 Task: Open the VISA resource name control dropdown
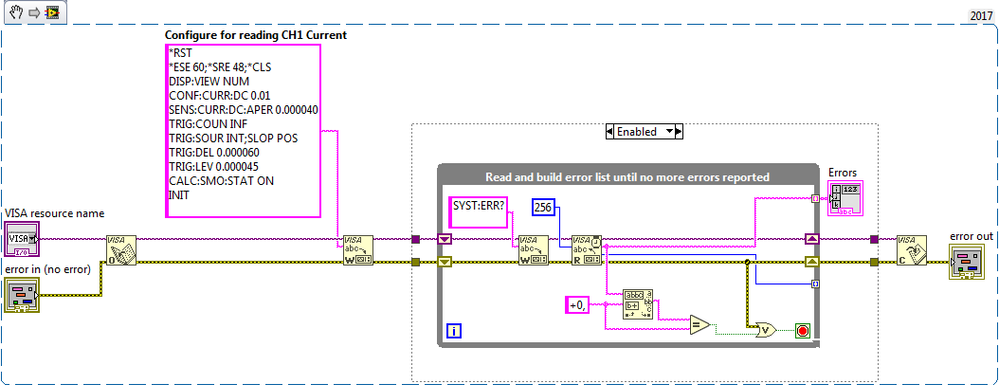(32, 239)
